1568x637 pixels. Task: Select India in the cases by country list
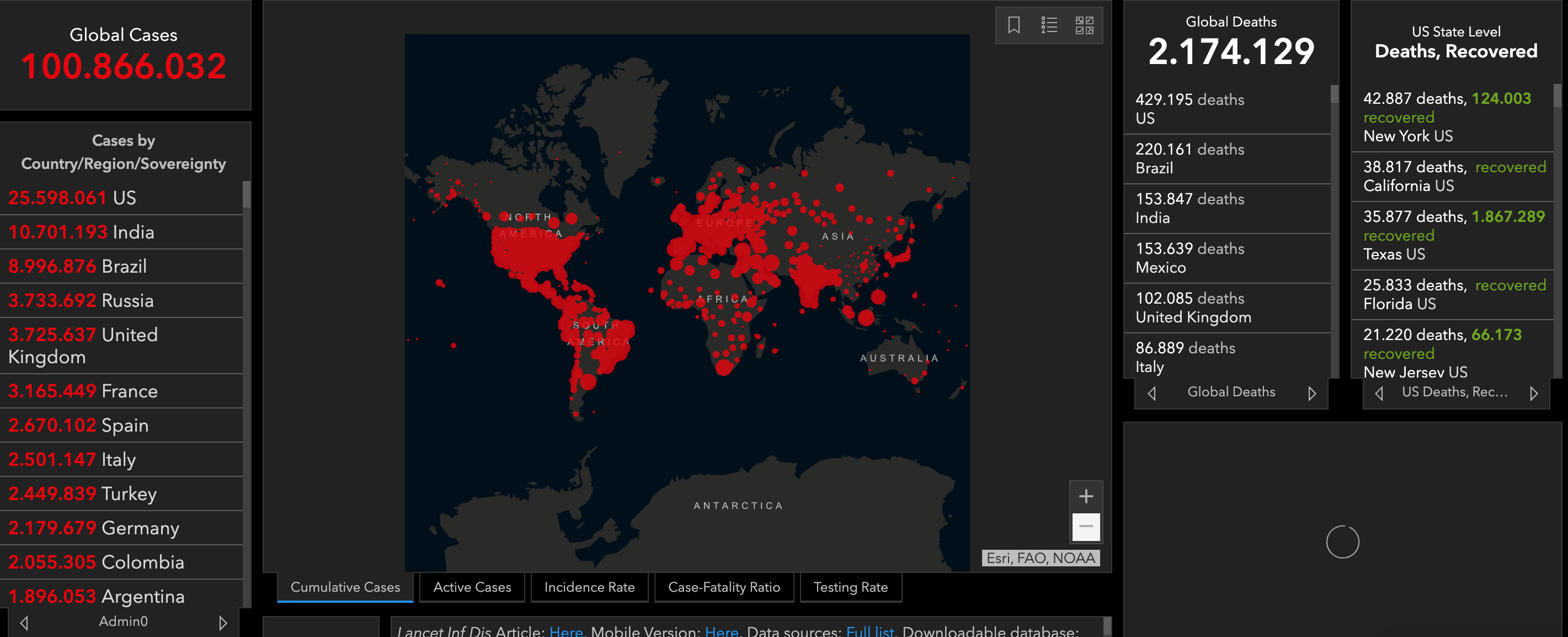[x=122, y=232]
